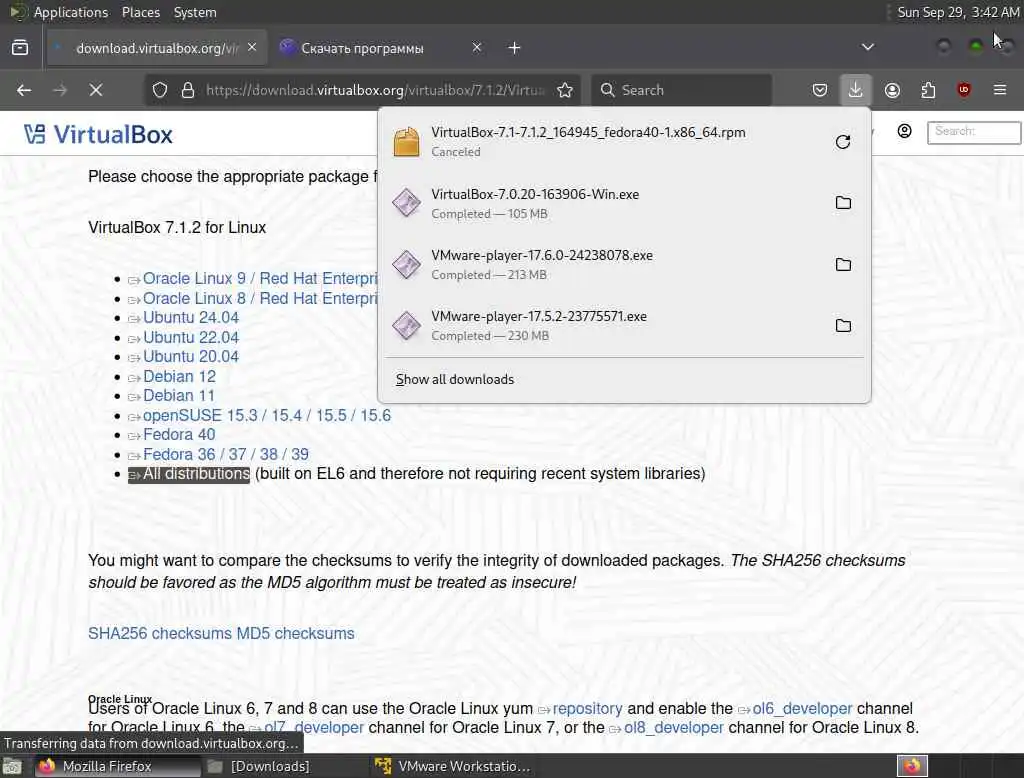Open Save to Pocket button
Viewport: 1024px width, 778px height.
pyautogui.click(x=820, y=90)
